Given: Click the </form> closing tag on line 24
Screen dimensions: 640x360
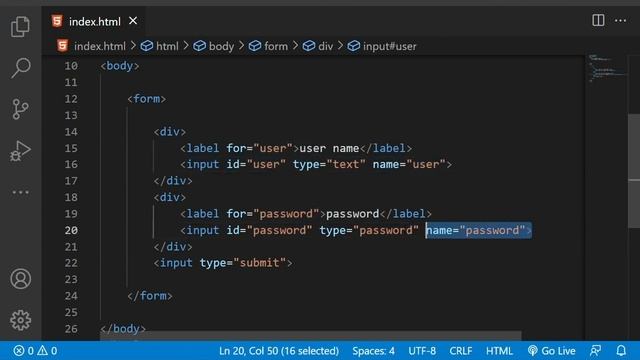Looking at the screenshot, I should click(150, 296).
